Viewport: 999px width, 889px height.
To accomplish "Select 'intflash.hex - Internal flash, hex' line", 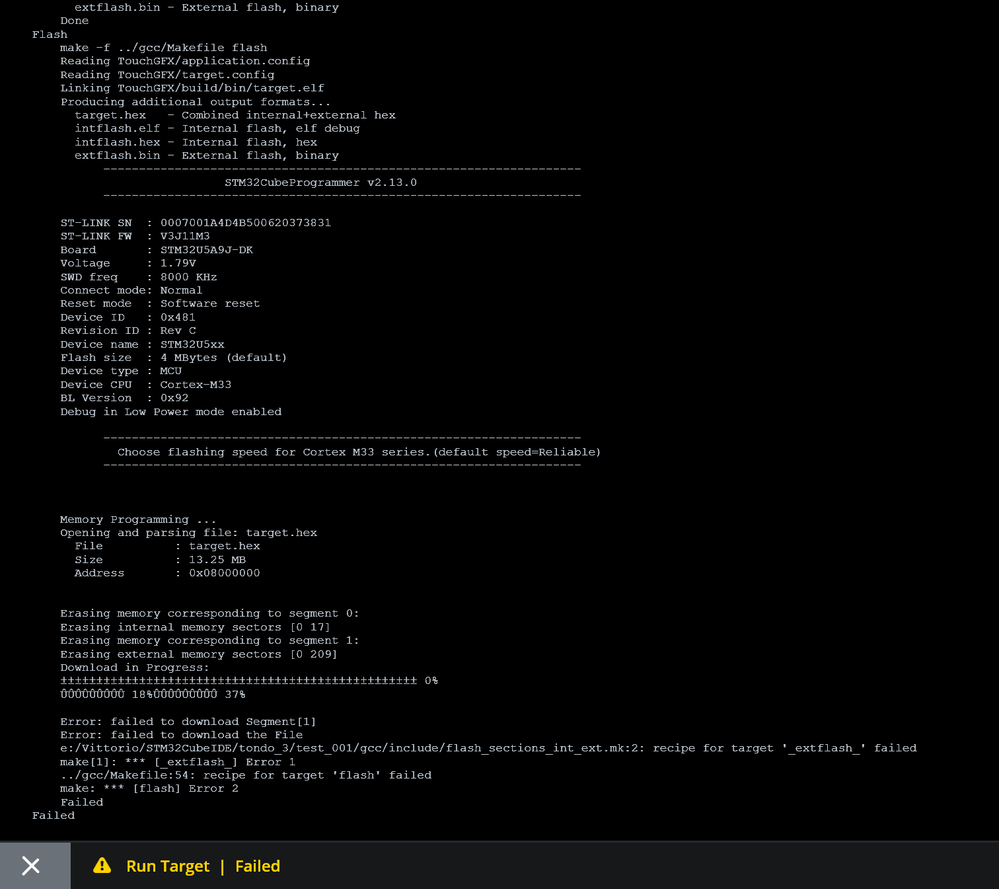I will pos(196,142).
